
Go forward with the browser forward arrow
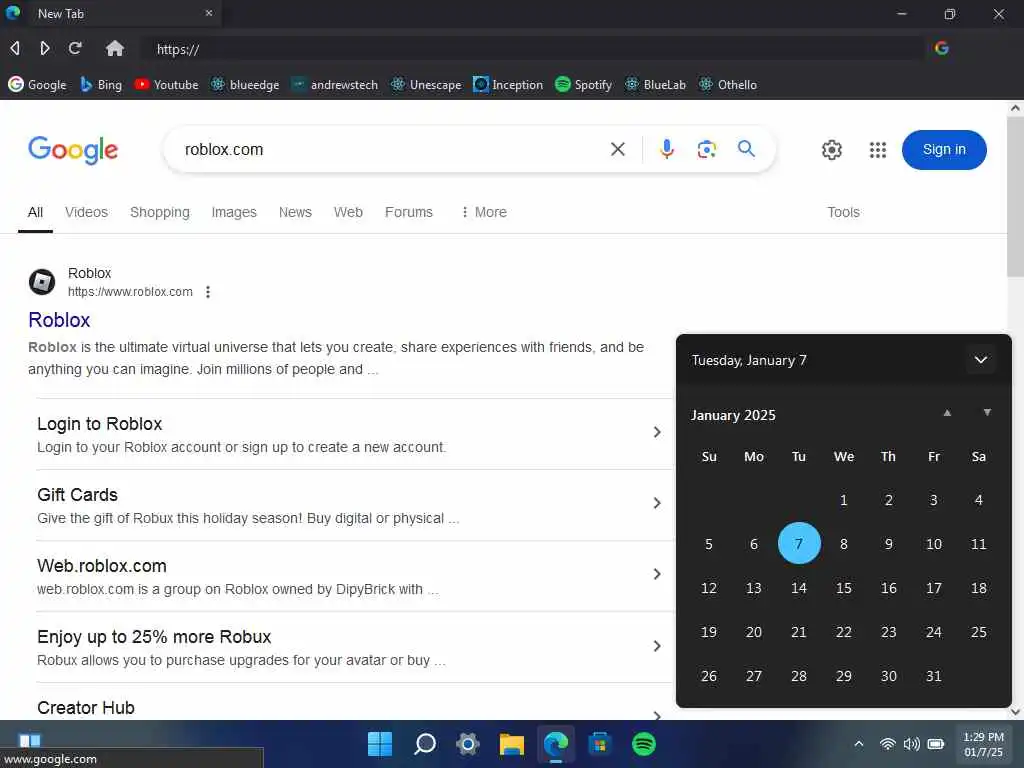coord(44,48)
